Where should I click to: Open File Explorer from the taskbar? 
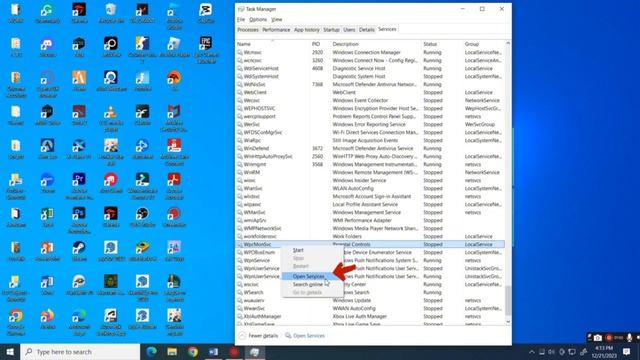[x=172, y=352]
